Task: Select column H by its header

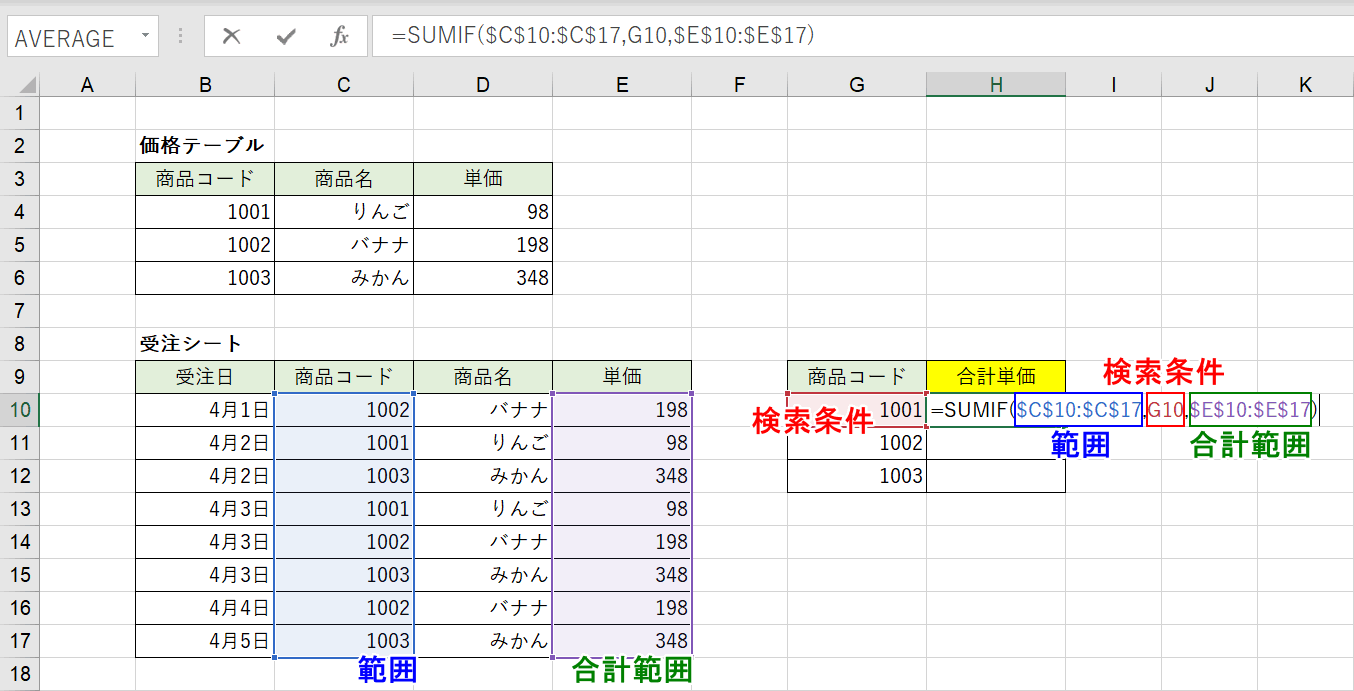Action: coord(996,84)
